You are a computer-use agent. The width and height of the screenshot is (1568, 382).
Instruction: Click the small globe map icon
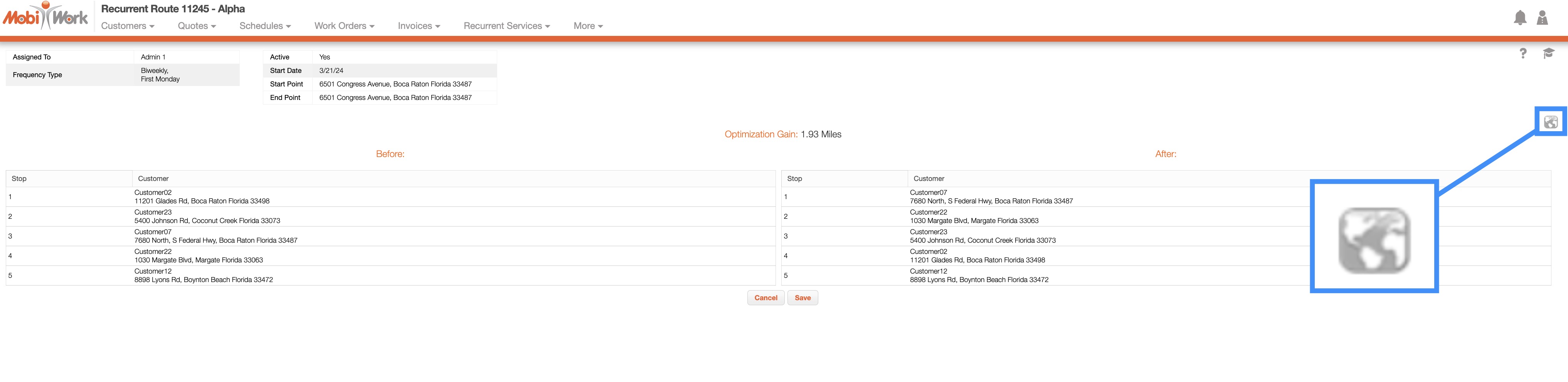(x=1551, y=122)
